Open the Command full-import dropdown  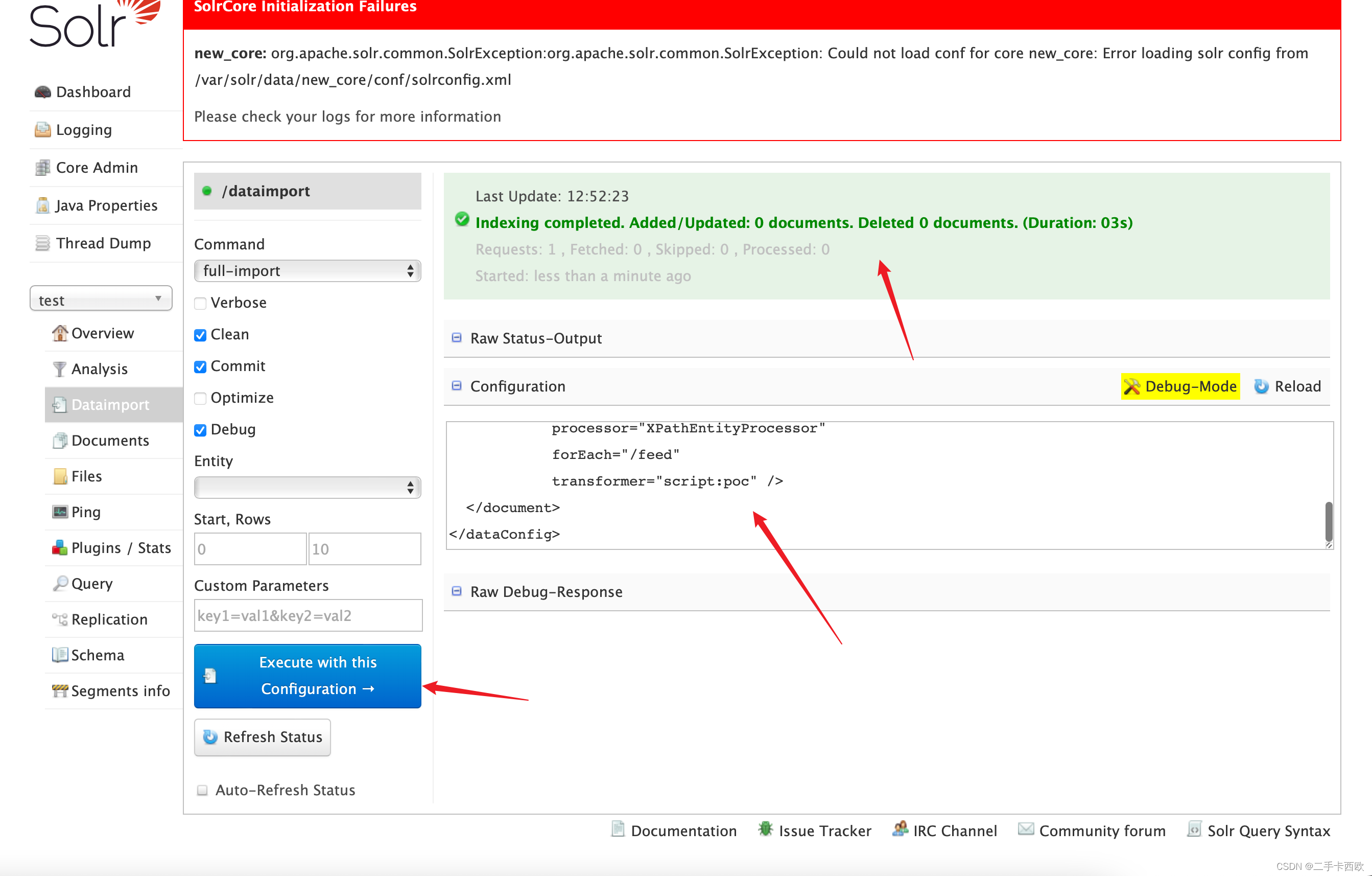tap(307, 271)
